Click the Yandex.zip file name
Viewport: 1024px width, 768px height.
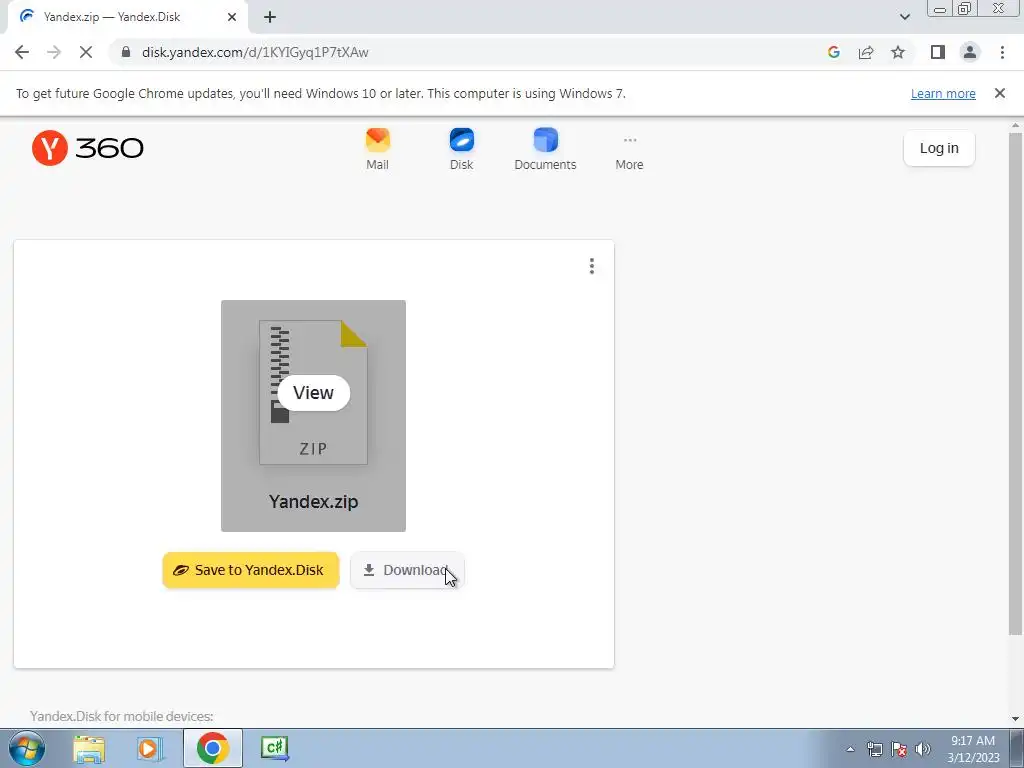[313, 502]
